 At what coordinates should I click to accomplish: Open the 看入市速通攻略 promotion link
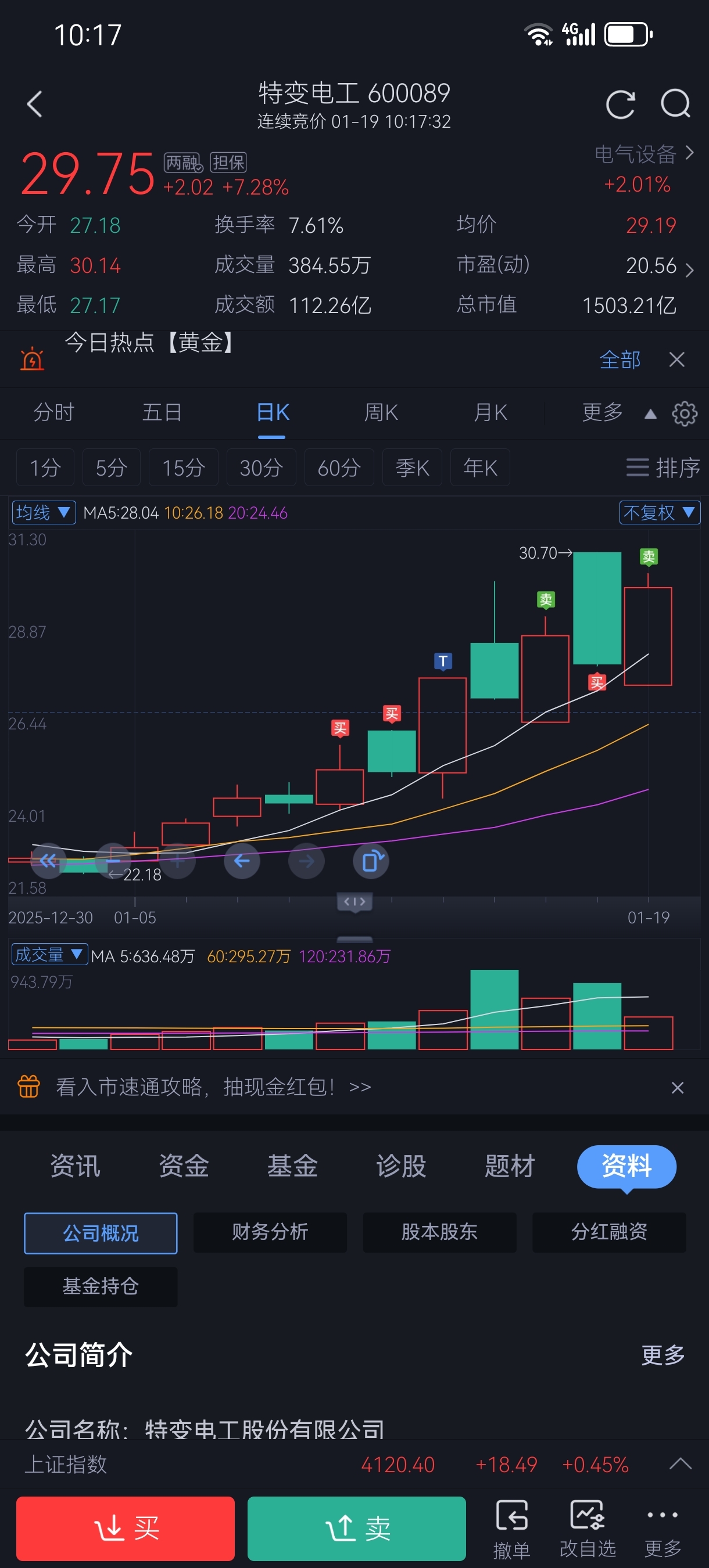[213, 1087]
